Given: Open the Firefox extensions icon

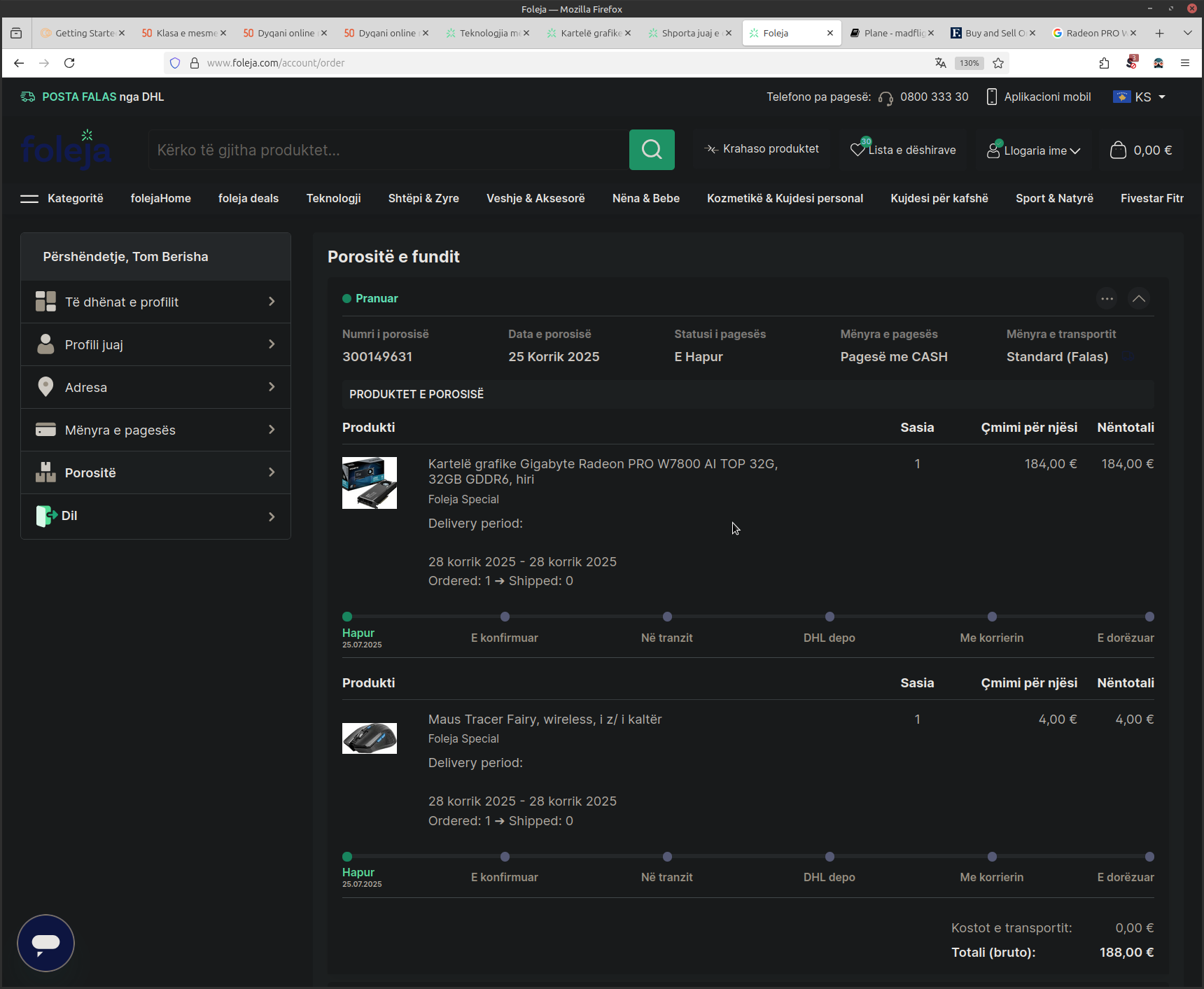Looking at the screenshot, I should [1104, 63].
